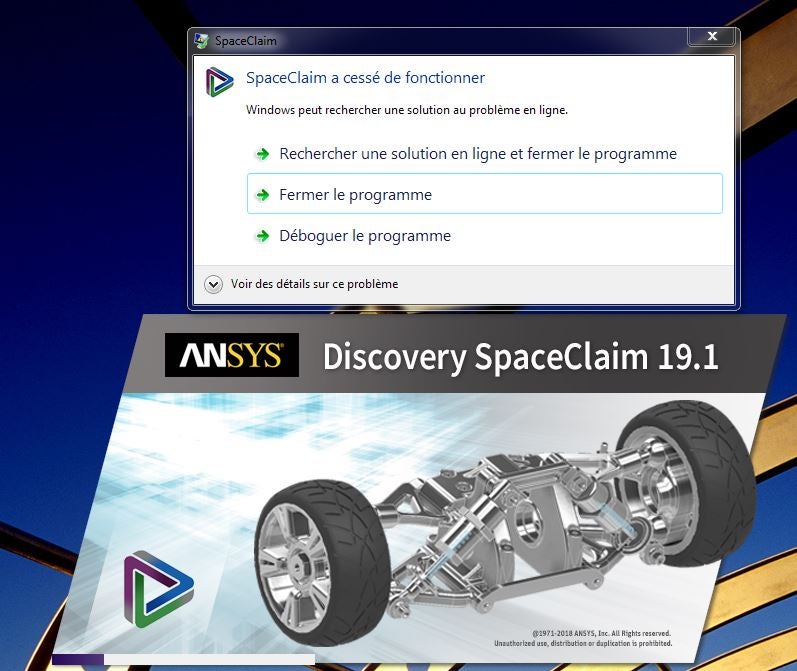Screen dimensions: 797x671
Task: Expand Voir des détails sur ce problème
Action: (x=301, y=284)
